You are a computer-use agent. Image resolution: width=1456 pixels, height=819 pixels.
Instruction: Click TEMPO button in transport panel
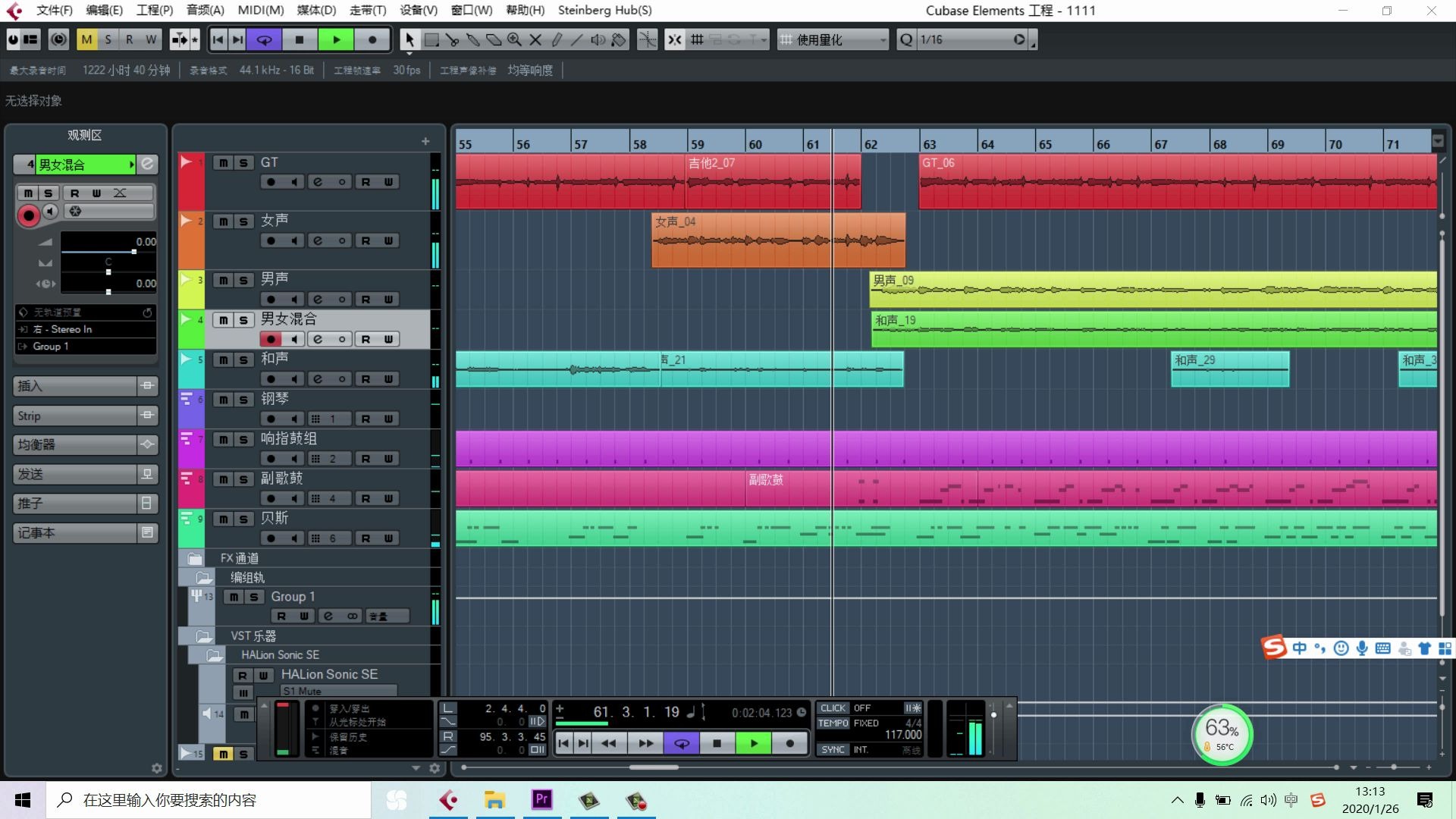(833, 723)
